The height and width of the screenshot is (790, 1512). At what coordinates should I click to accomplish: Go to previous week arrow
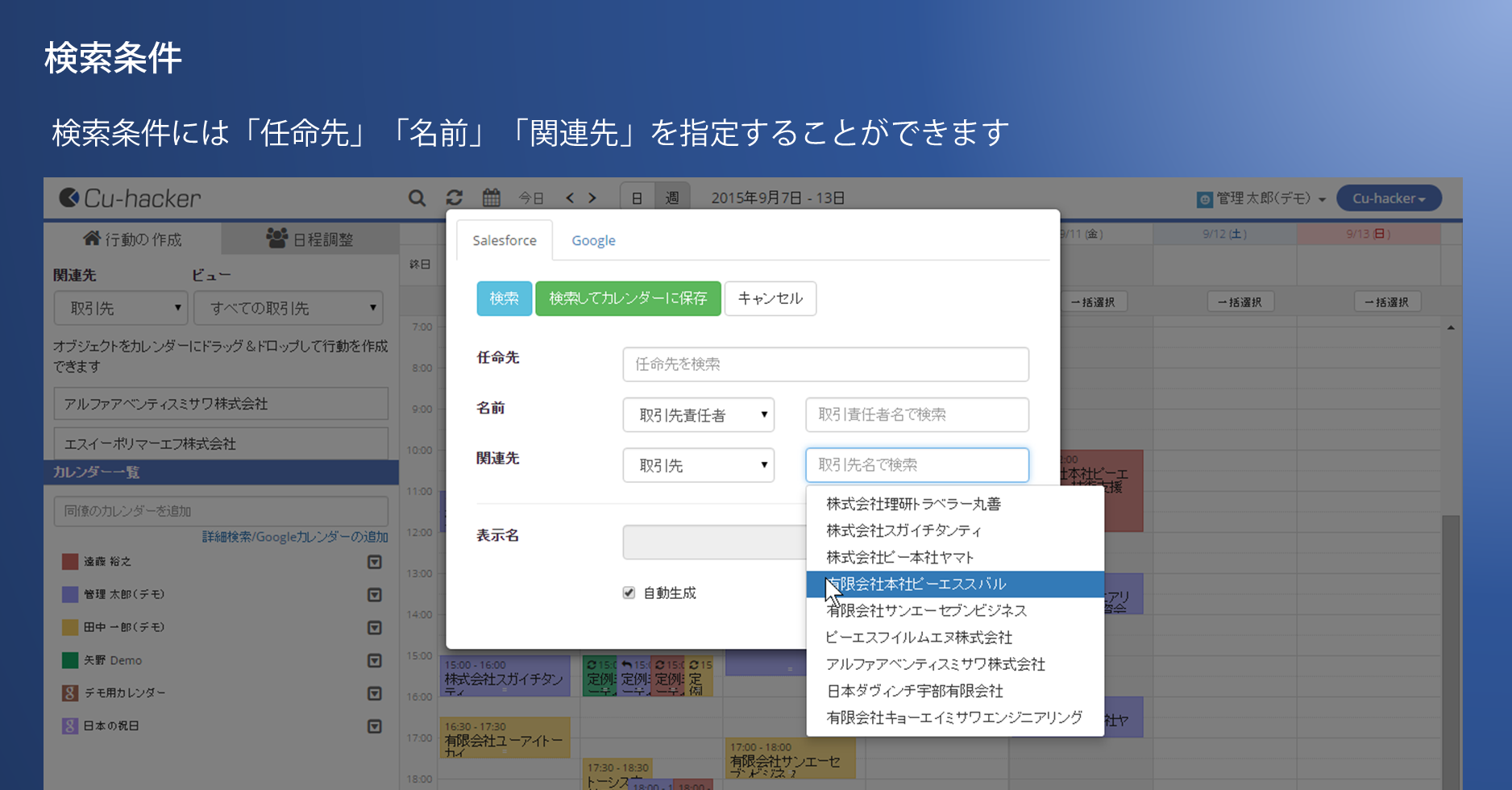point(570,197)
